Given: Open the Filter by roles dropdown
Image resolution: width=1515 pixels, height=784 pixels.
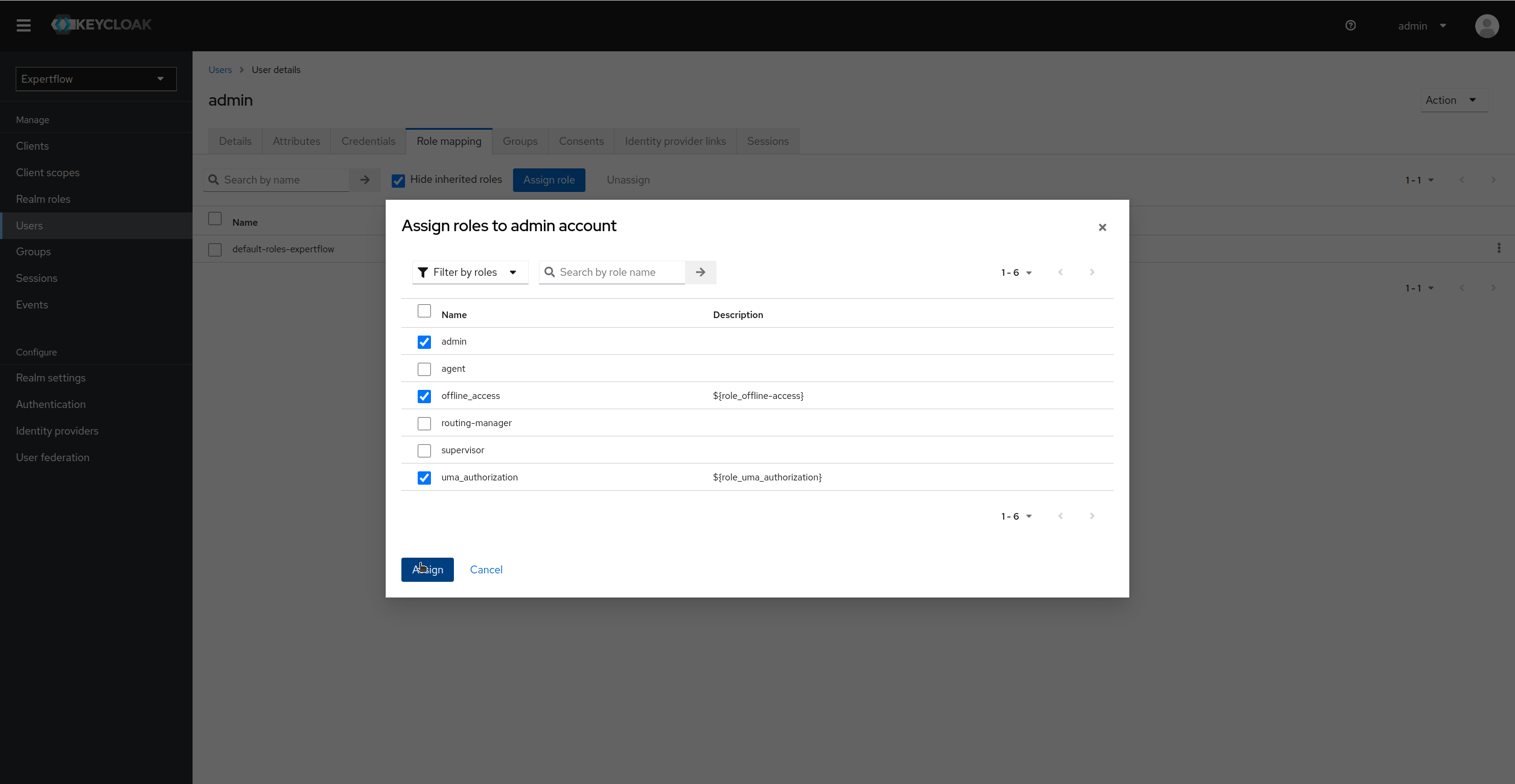Looking at the screenshot, I should pos(470,272).
